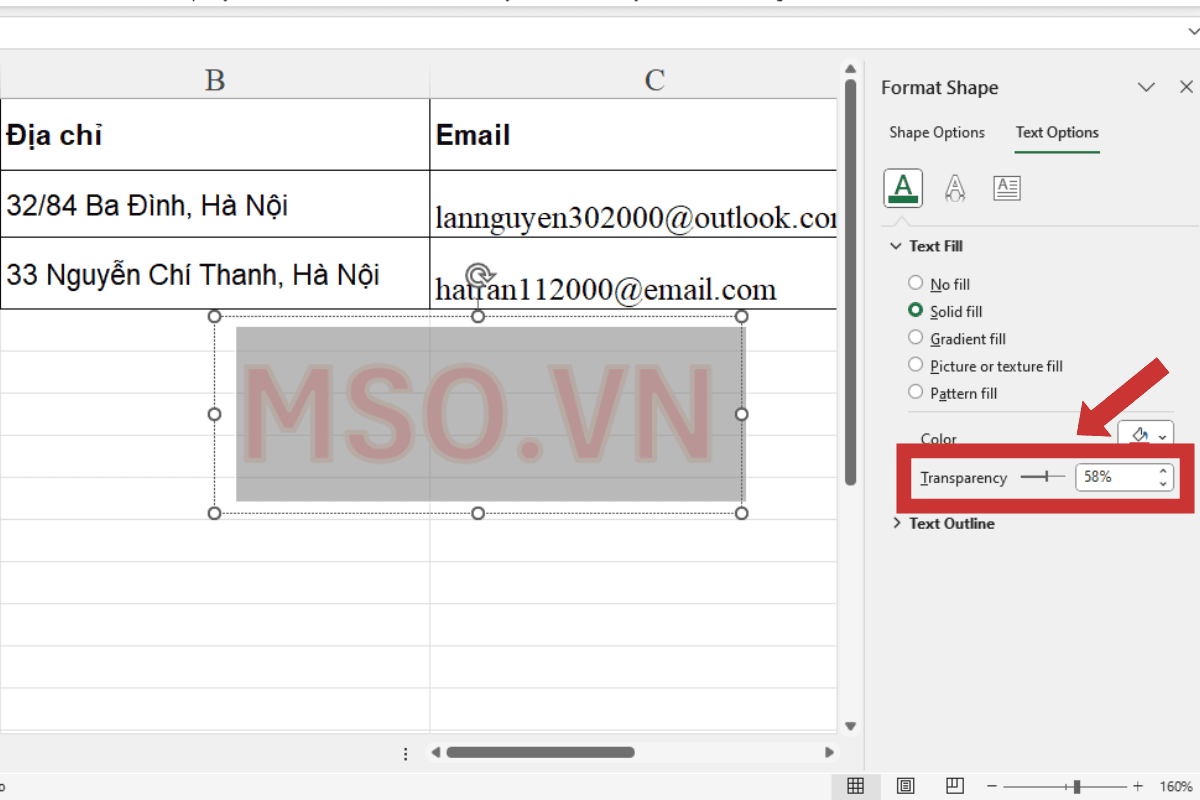Select the Text Effects icon

955,188
